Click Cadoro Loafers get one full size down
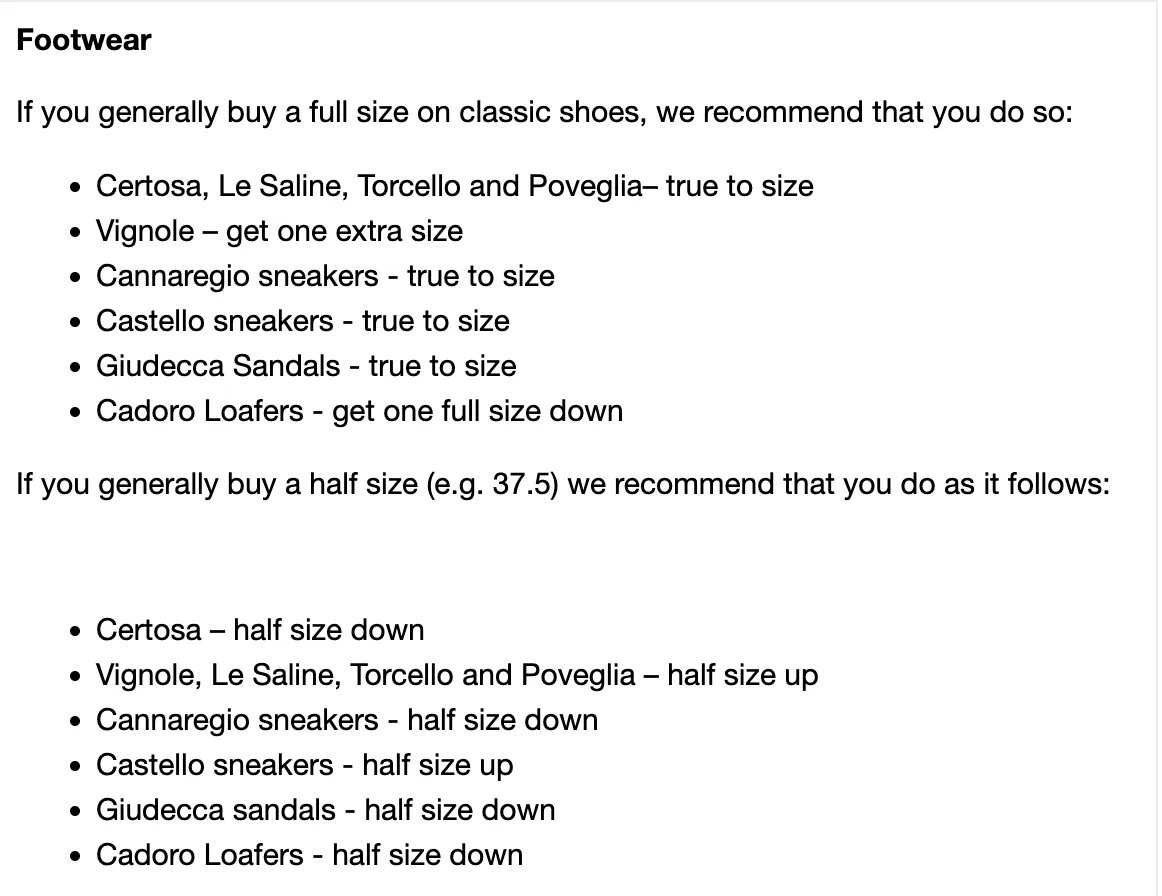The width and height of the screenshot is (1162, 896). (359, 411)
